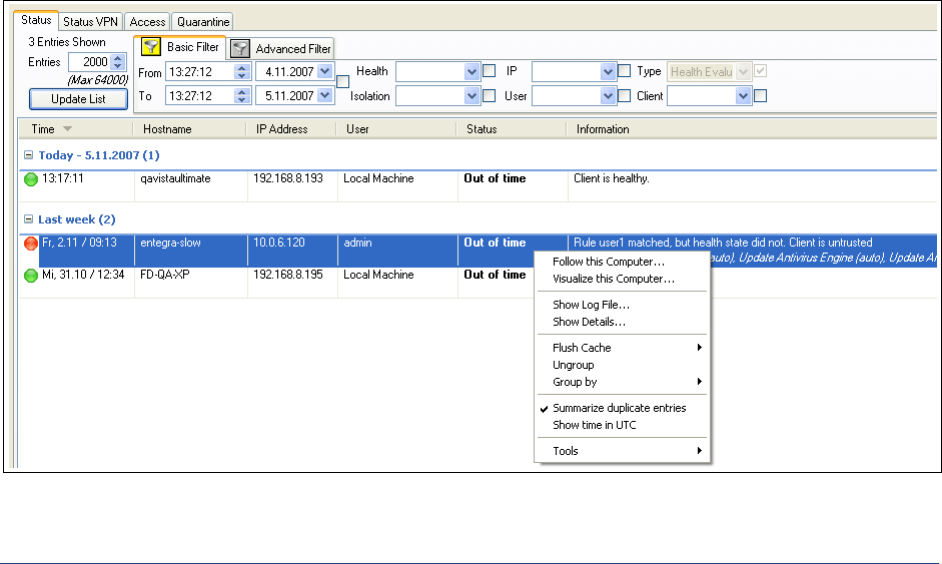
Task: Select Follow this Computer menu entry
Action: [x=608, y=262]
